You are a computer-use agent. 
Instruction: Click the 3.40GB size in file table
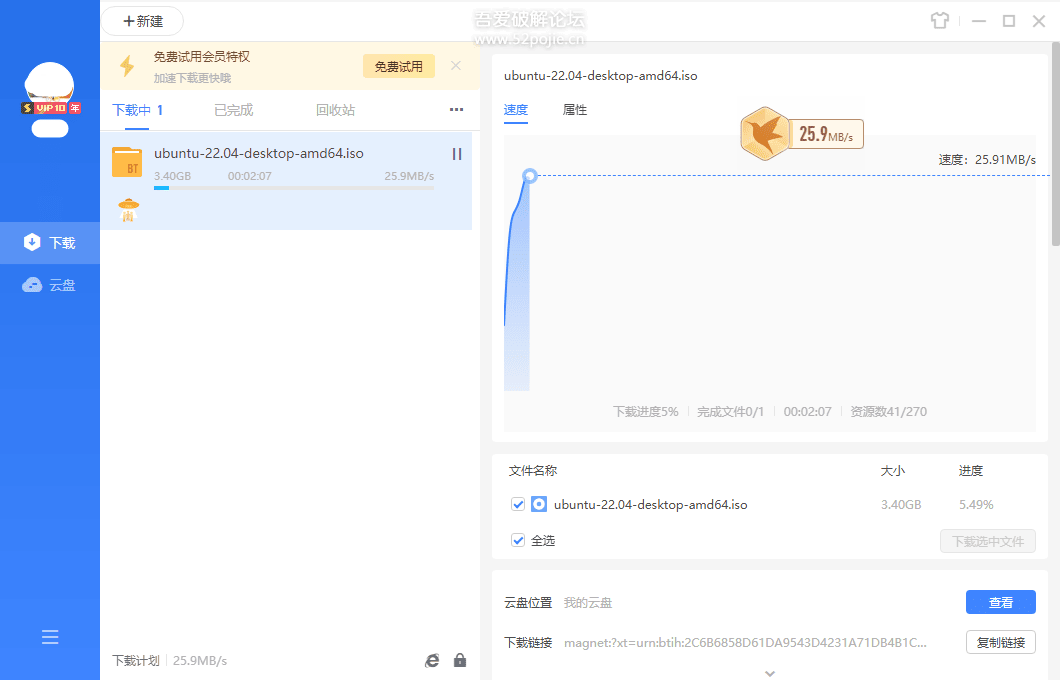[901, 505]
